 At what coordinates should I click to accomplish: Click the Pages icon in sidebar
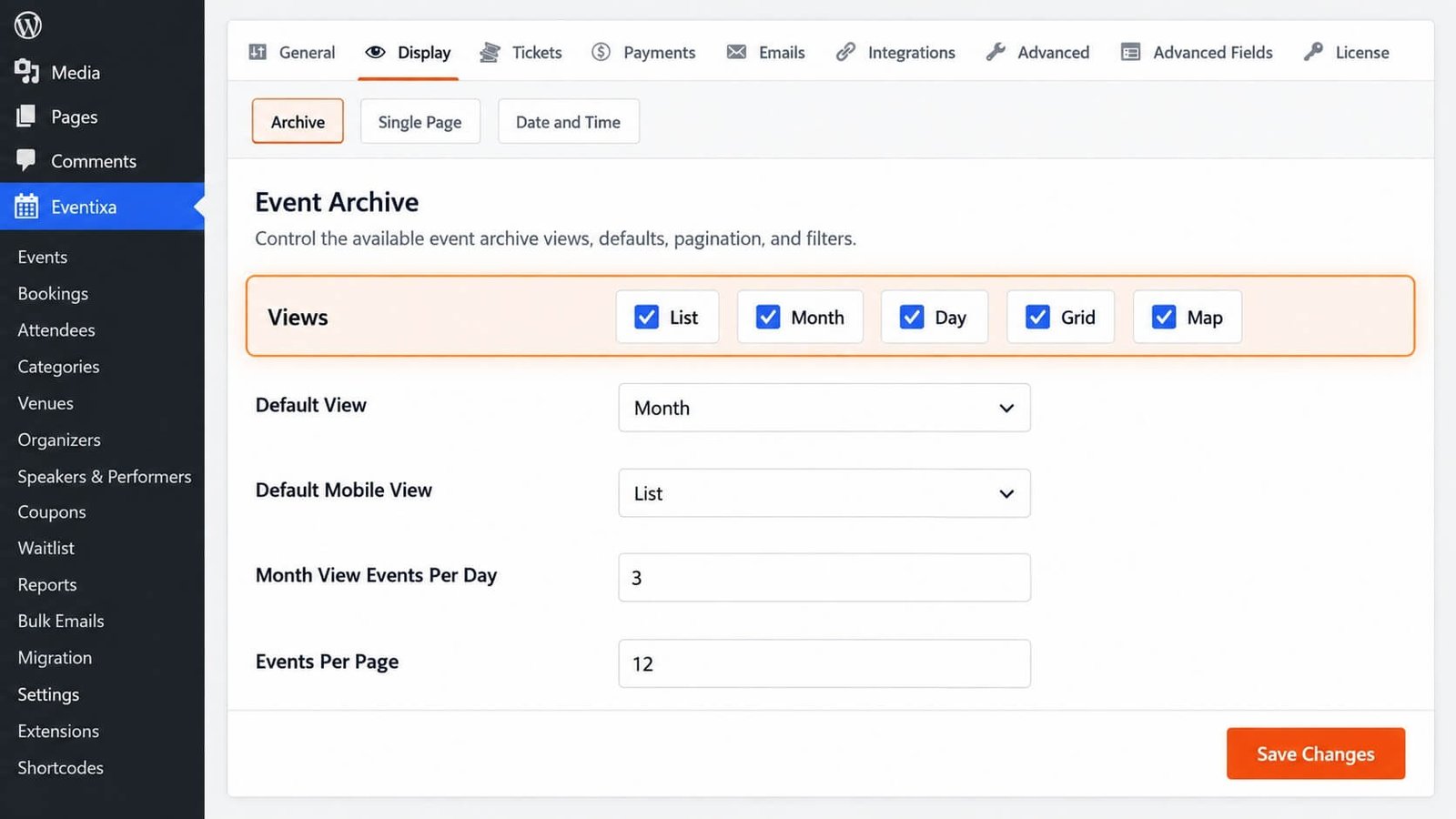coord(26,116)
